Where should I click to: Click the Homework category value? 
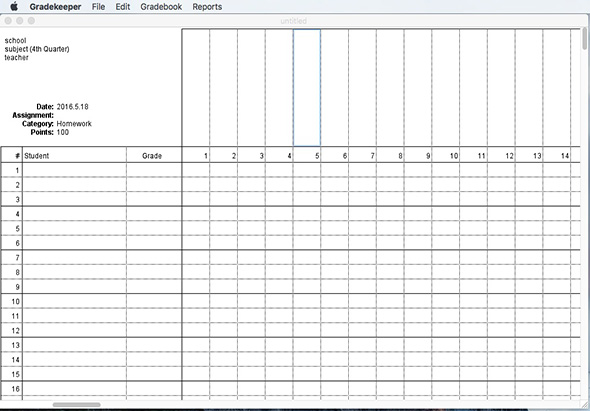pos(74,124)
